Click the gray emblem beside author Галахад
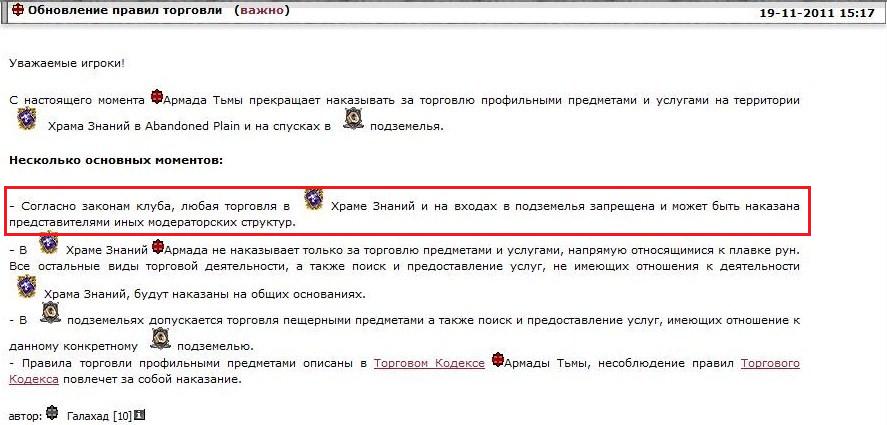 53,413
